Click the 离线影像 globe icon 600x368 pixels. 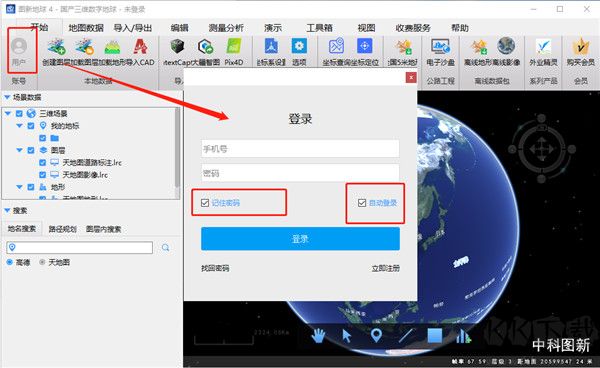point(506,46)
